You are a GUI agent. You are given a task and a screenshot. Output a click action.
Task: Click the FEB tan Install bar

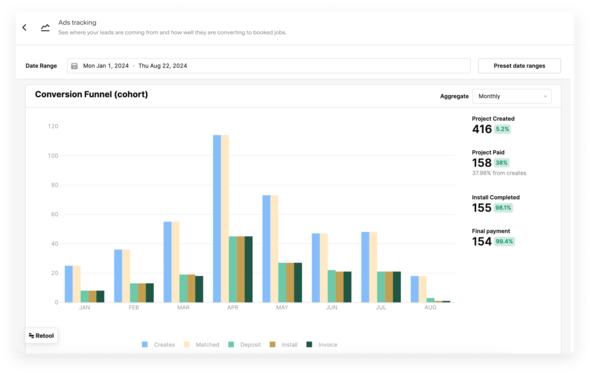point(141,293)
